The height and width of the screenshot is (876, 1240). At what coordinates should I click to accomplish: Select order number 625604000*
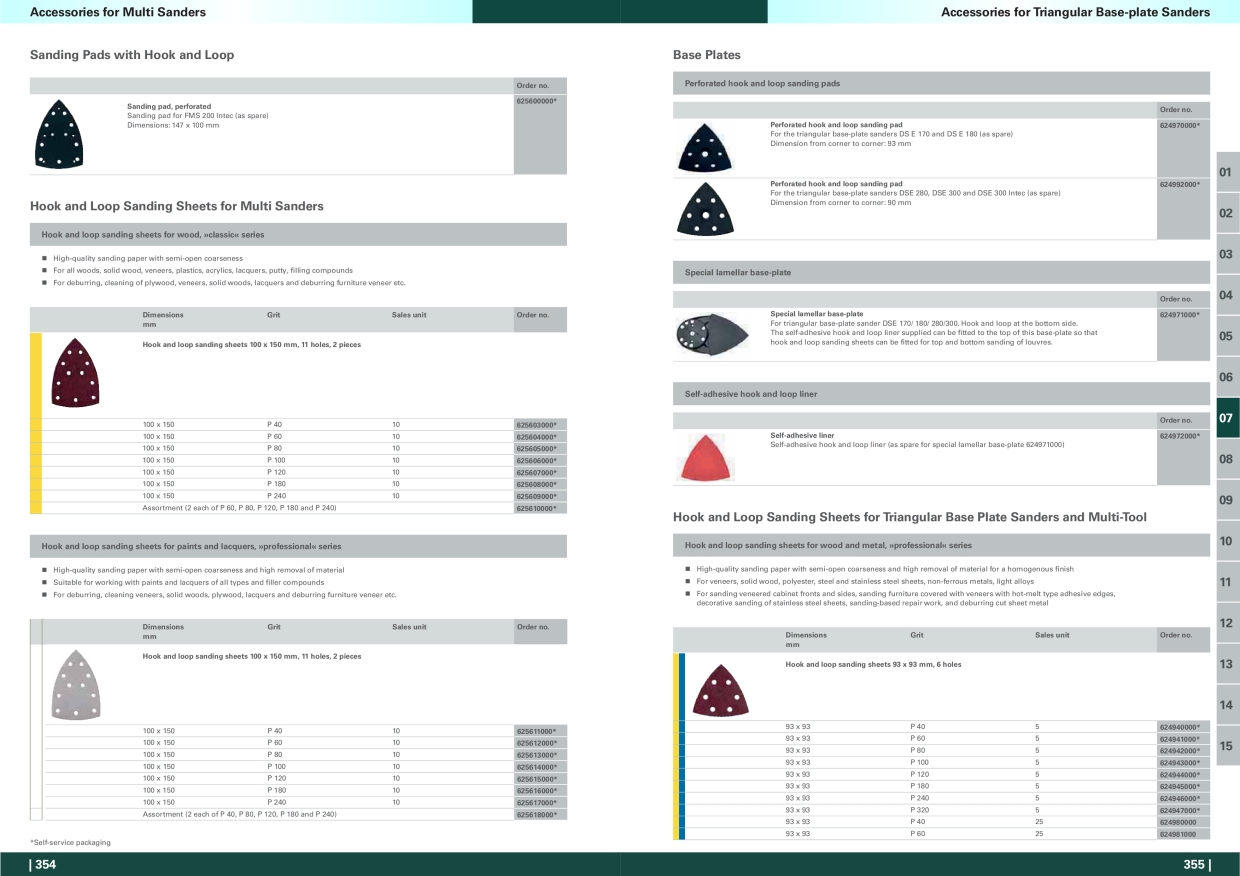[x=536, y=437]
